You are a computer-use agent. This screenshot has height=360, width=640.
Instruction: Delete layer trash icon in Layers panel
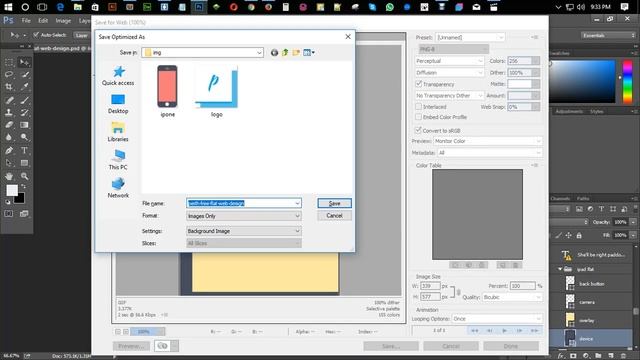624,356
